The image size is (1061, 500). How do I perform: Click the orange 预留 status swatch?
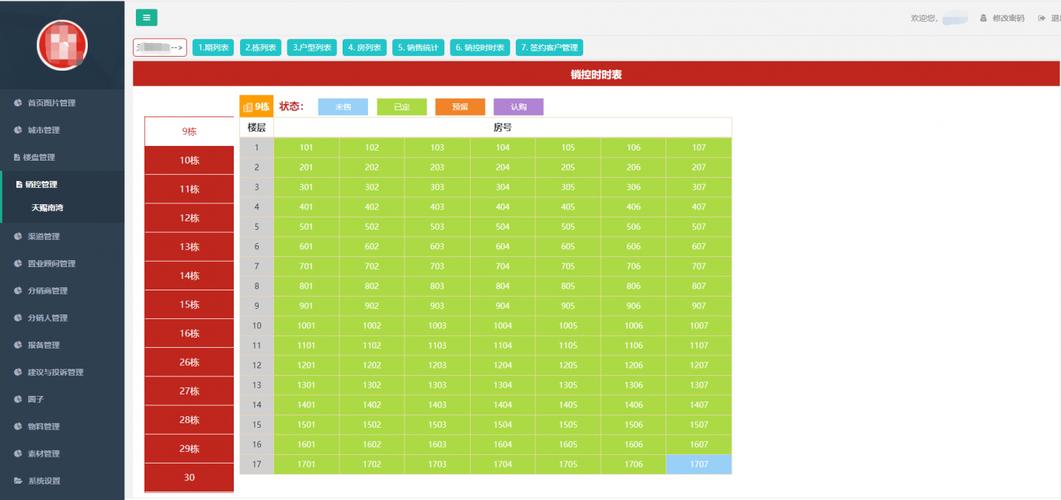click(x=460, y=107)
